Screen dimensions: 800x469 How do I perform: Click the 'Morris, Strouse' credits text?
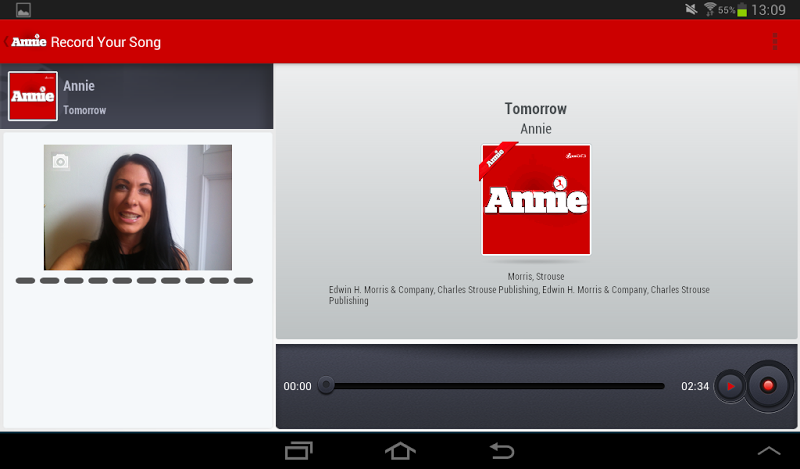point(536,277)
